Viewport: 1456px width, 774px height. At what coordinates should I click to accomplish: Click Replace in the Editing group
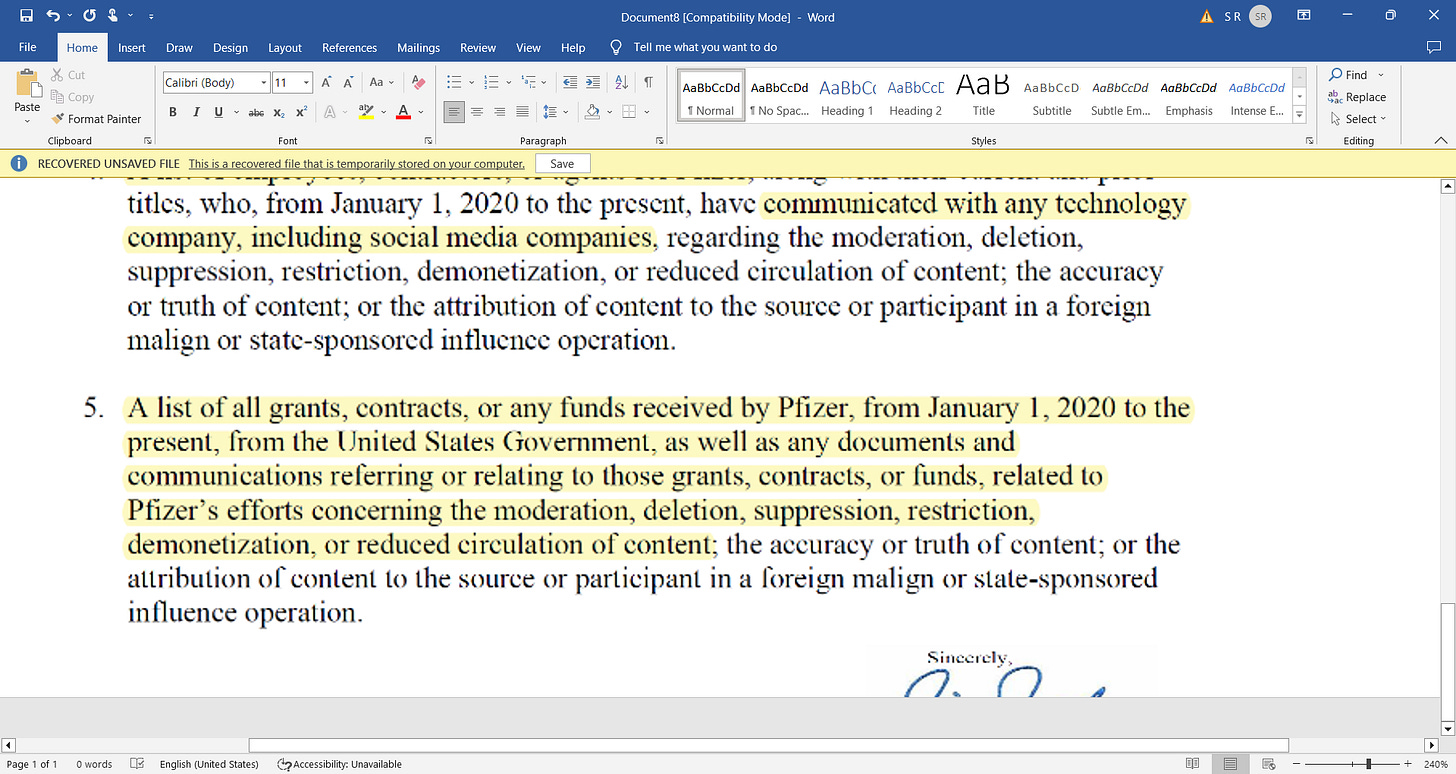pyautogui.click(x=1357, y=97)
